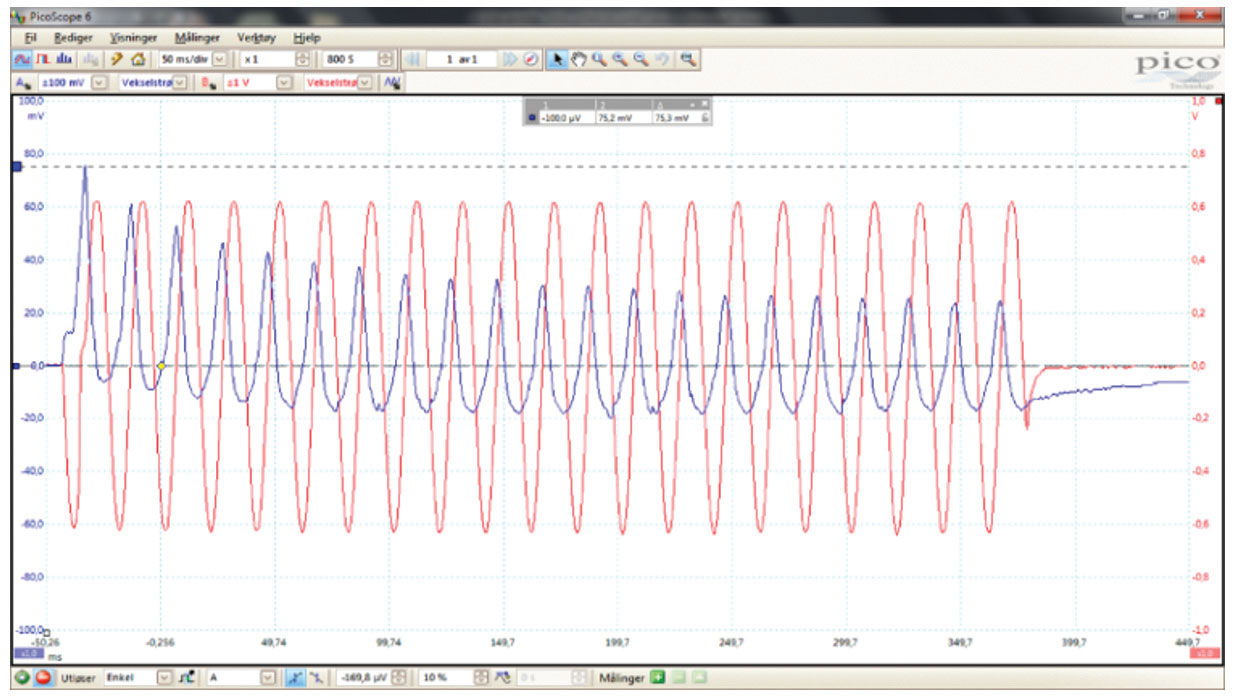Open the buffer navigator compass icon
Screen dimensions: 1235x698
[531, 59]
